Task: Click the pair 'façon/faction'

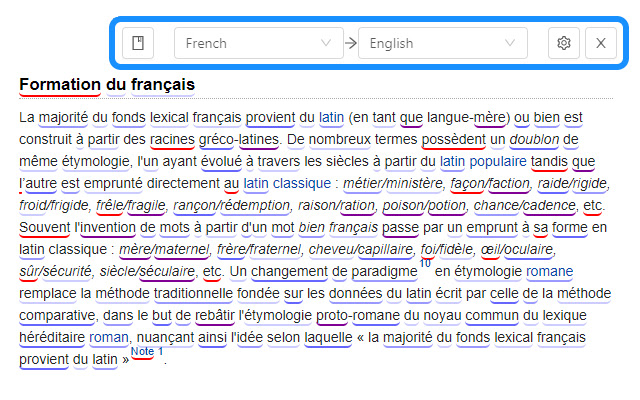Action: (490, 184)
